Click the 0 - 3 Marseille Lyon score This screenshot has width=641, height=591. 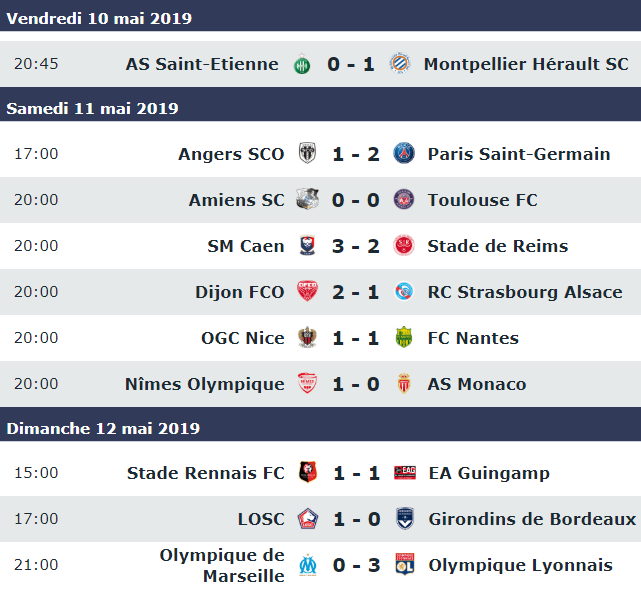356,565
